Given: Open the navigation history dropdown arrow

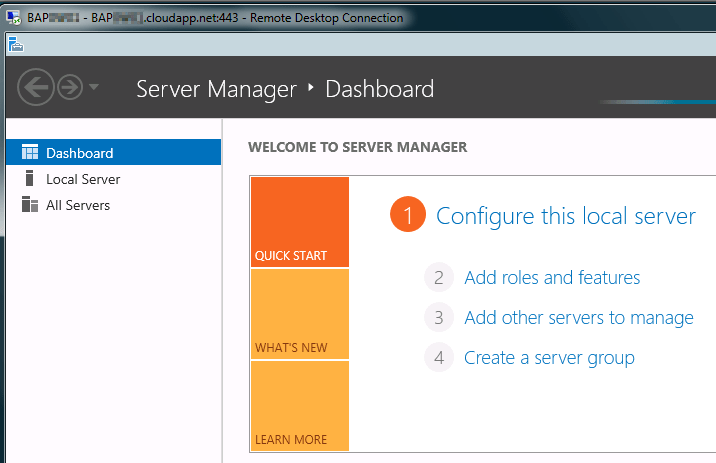Looking at the screenshot, I should 94,87.
